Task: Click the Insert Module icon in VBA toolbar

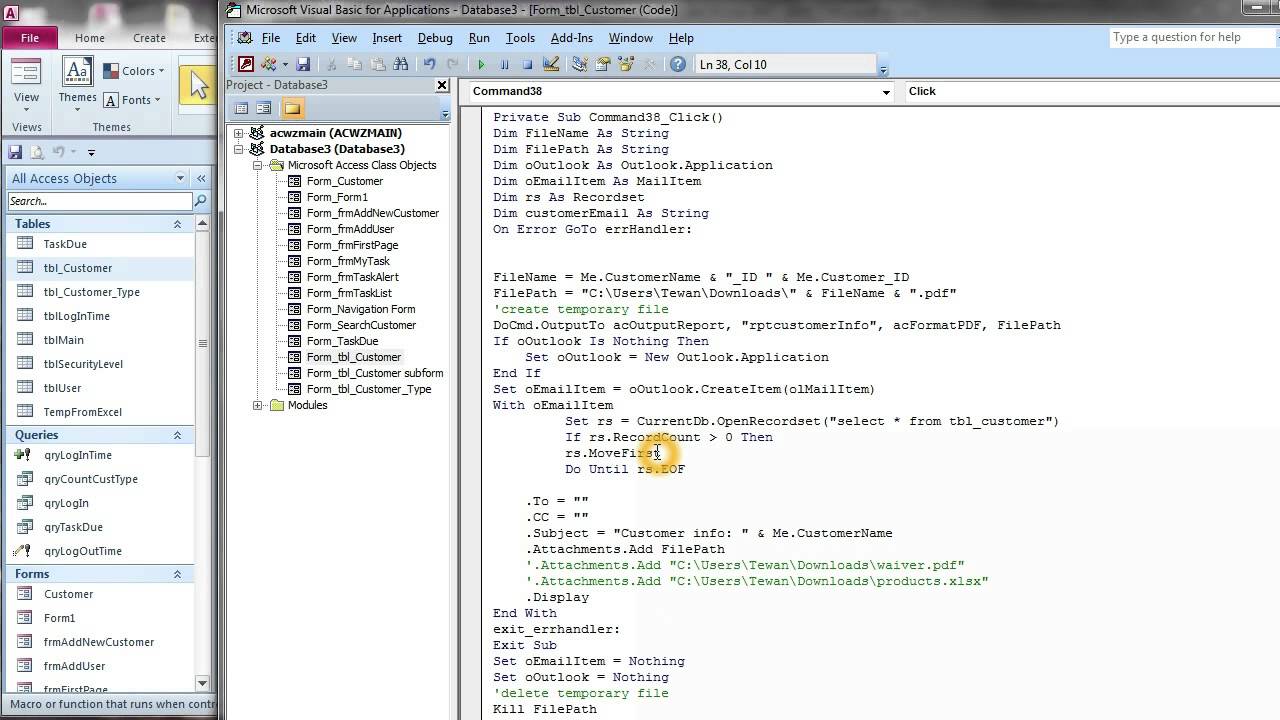Action: 269,64
